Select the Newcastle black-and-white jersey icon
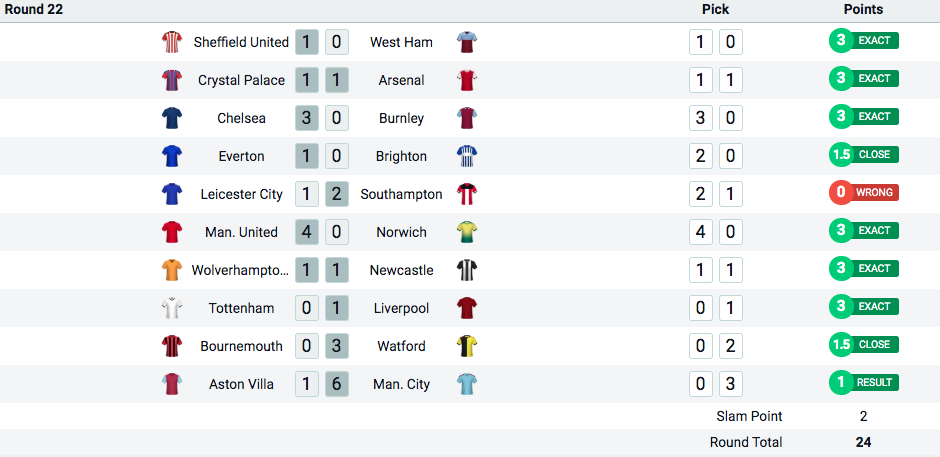Viewport: 940px width, 457px height. click(466, 270)
